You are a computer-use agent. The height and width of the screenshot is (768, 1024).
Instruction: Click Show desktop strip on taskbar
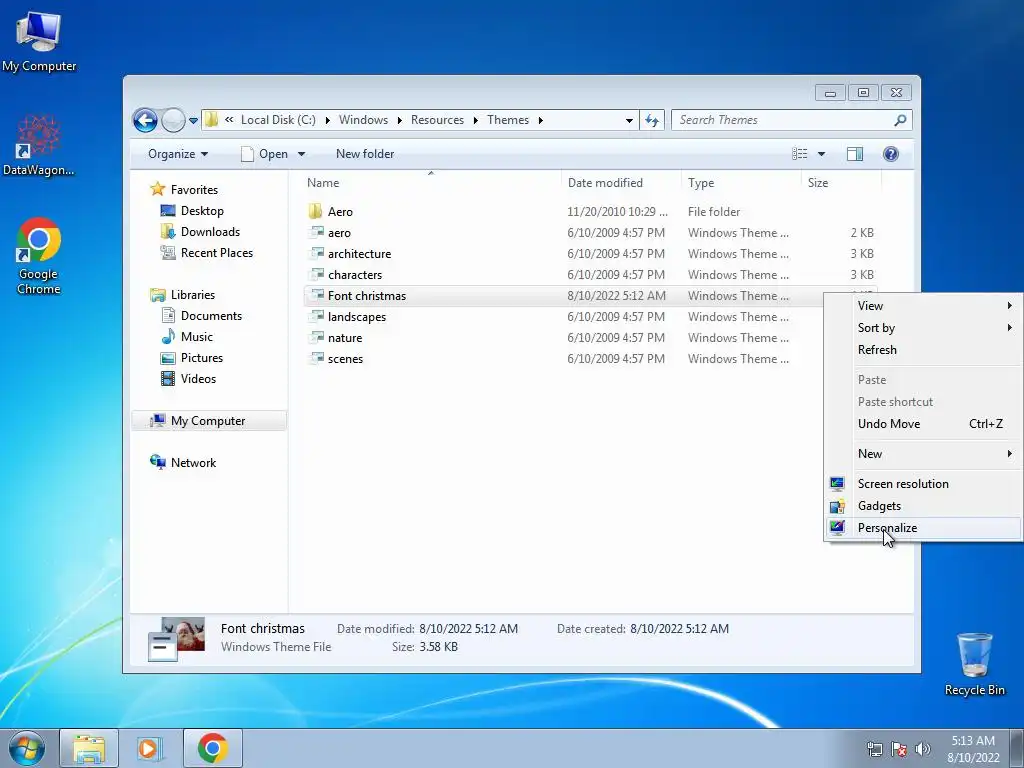click(1016, 749)
